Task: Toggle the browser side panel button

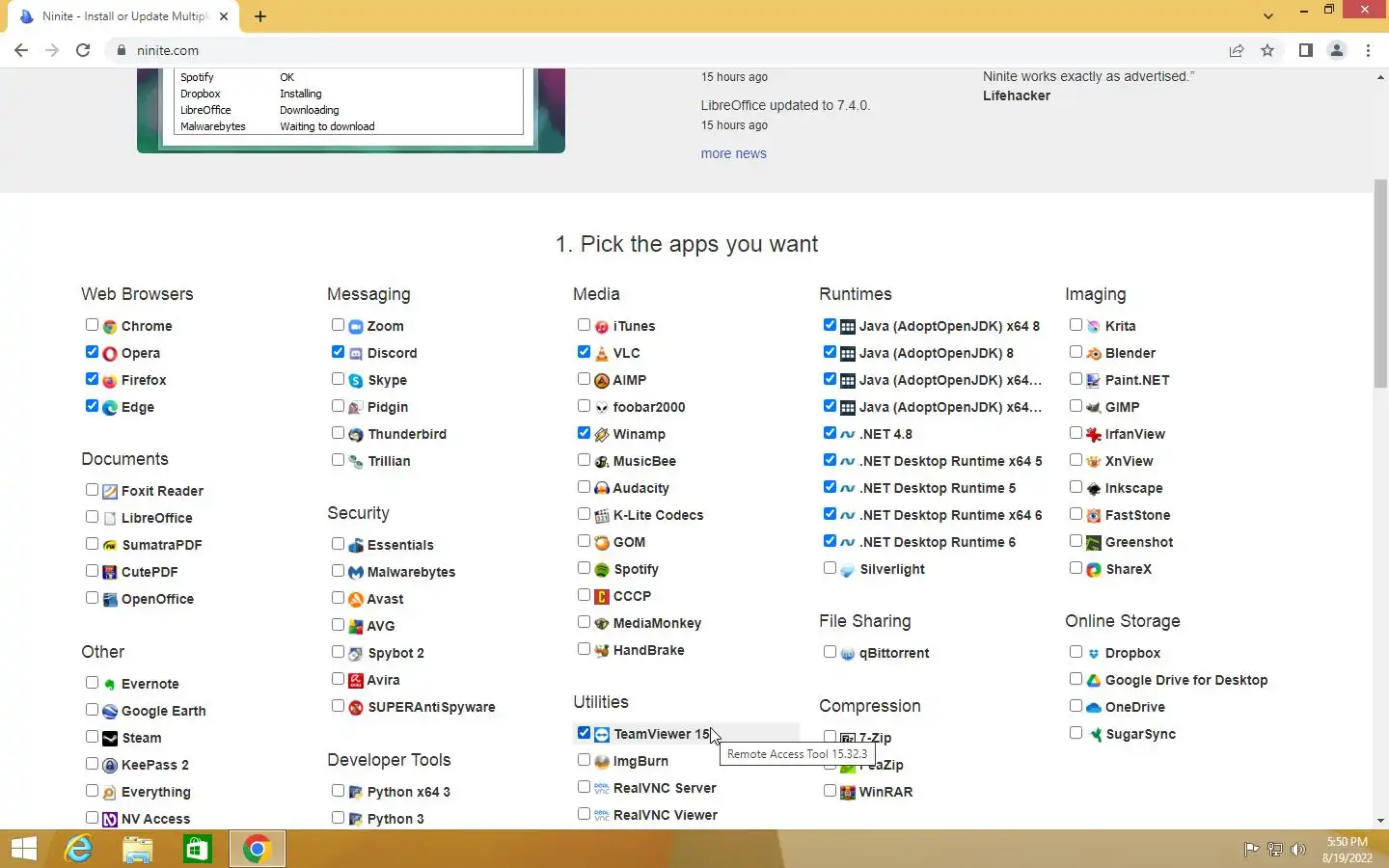Action: [1305, 50]
